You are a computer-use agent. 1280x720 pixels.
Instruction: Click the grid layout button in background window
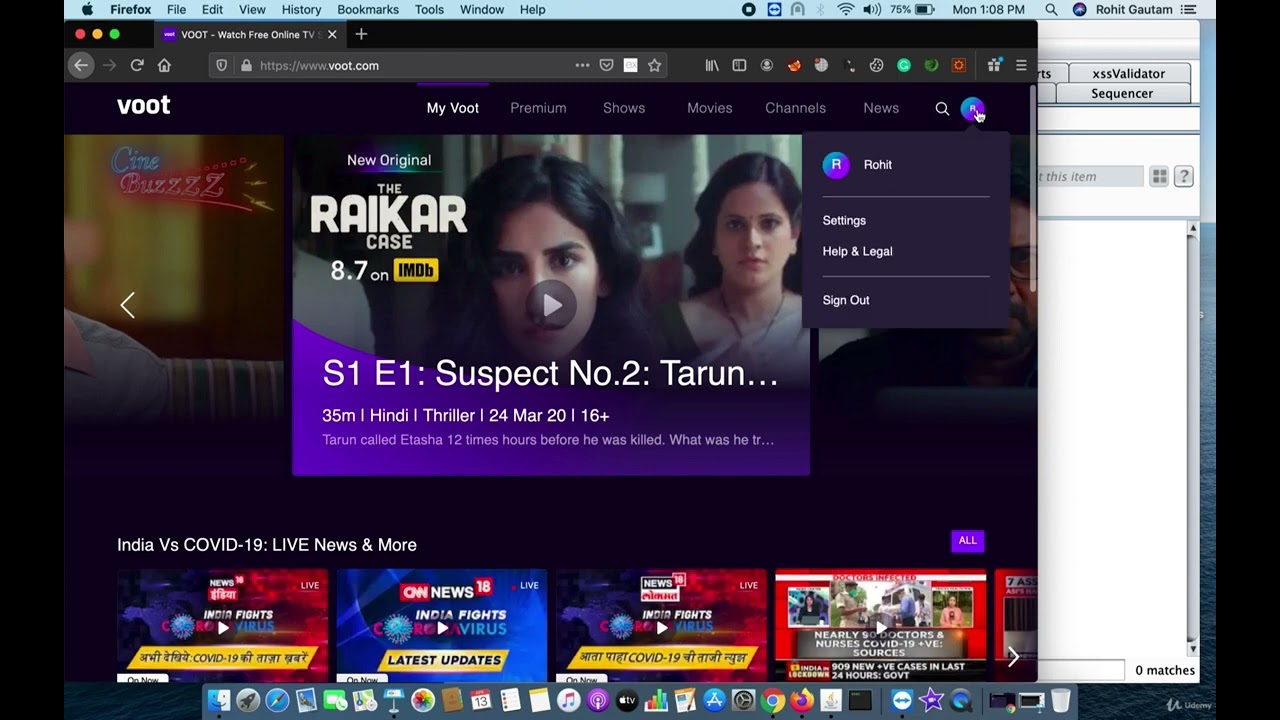pos(1159,177)
